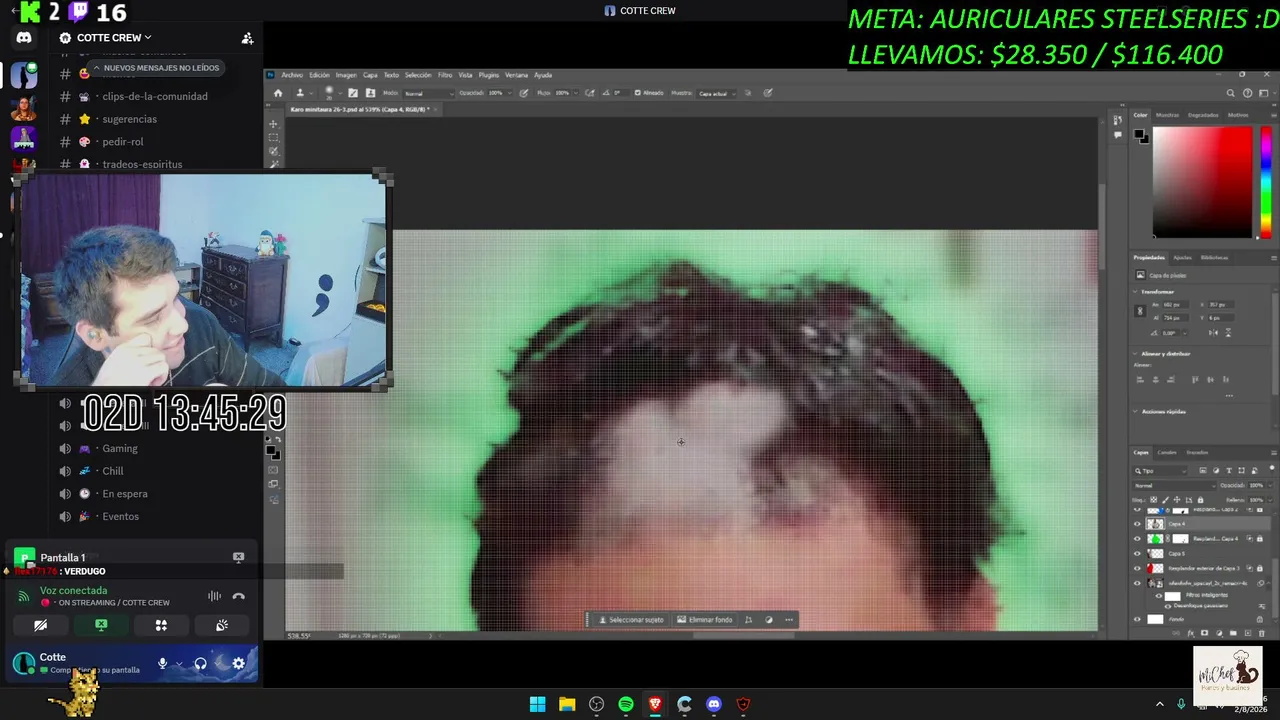
Task: Click the search icon in Photoshop
Action: click(x=1231, y=93)
